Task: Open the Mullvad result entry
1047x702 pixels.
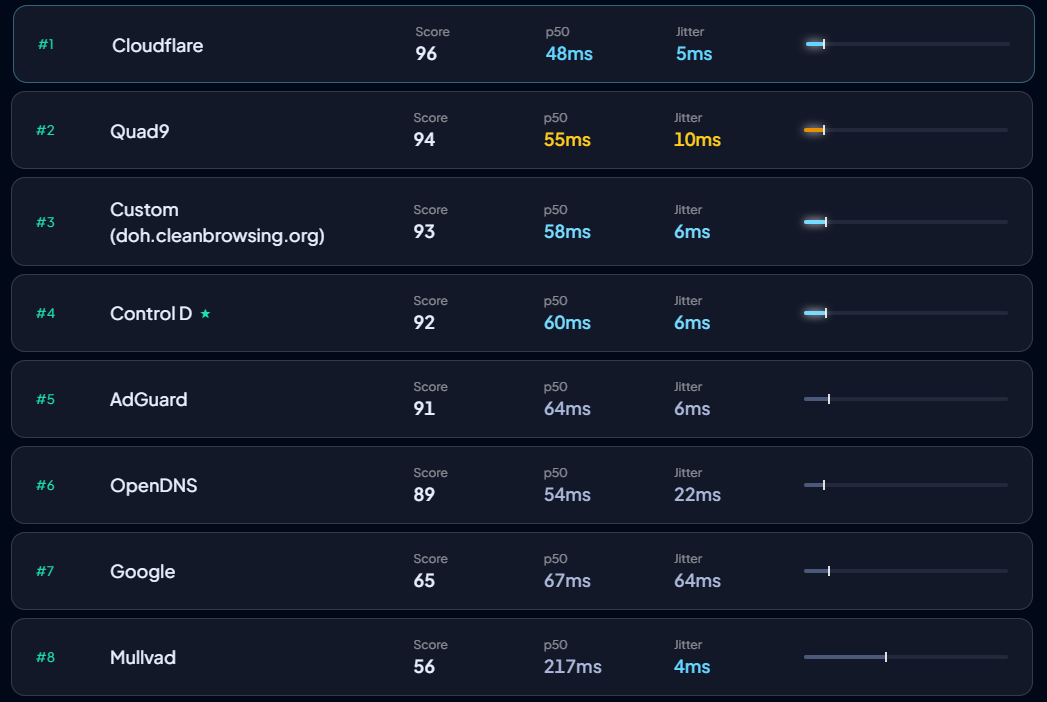Action: click(x=521, y=657)
